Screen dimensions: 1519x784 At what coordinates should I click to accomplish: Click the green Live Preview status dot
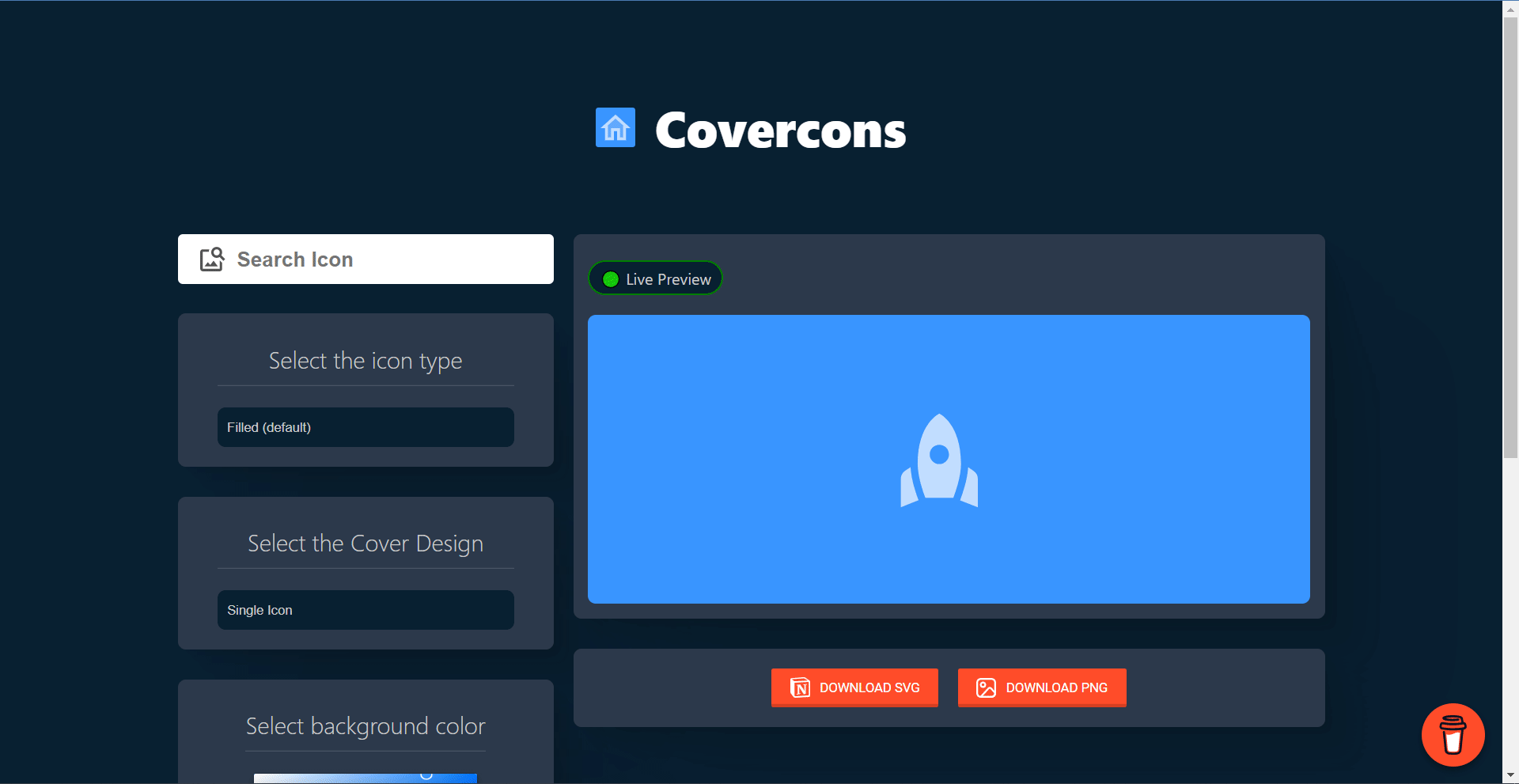tap(611, 279)
